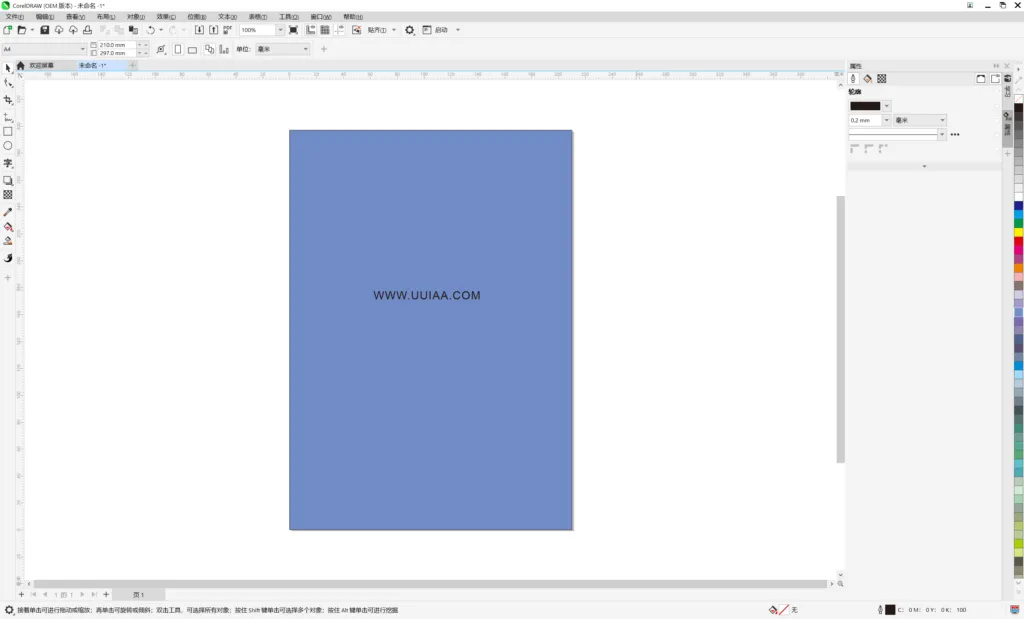This screenshot has width=1024, height=619.
Task: Switch to the 未命名 -1 document tab
Action: [x=92, y=65]
